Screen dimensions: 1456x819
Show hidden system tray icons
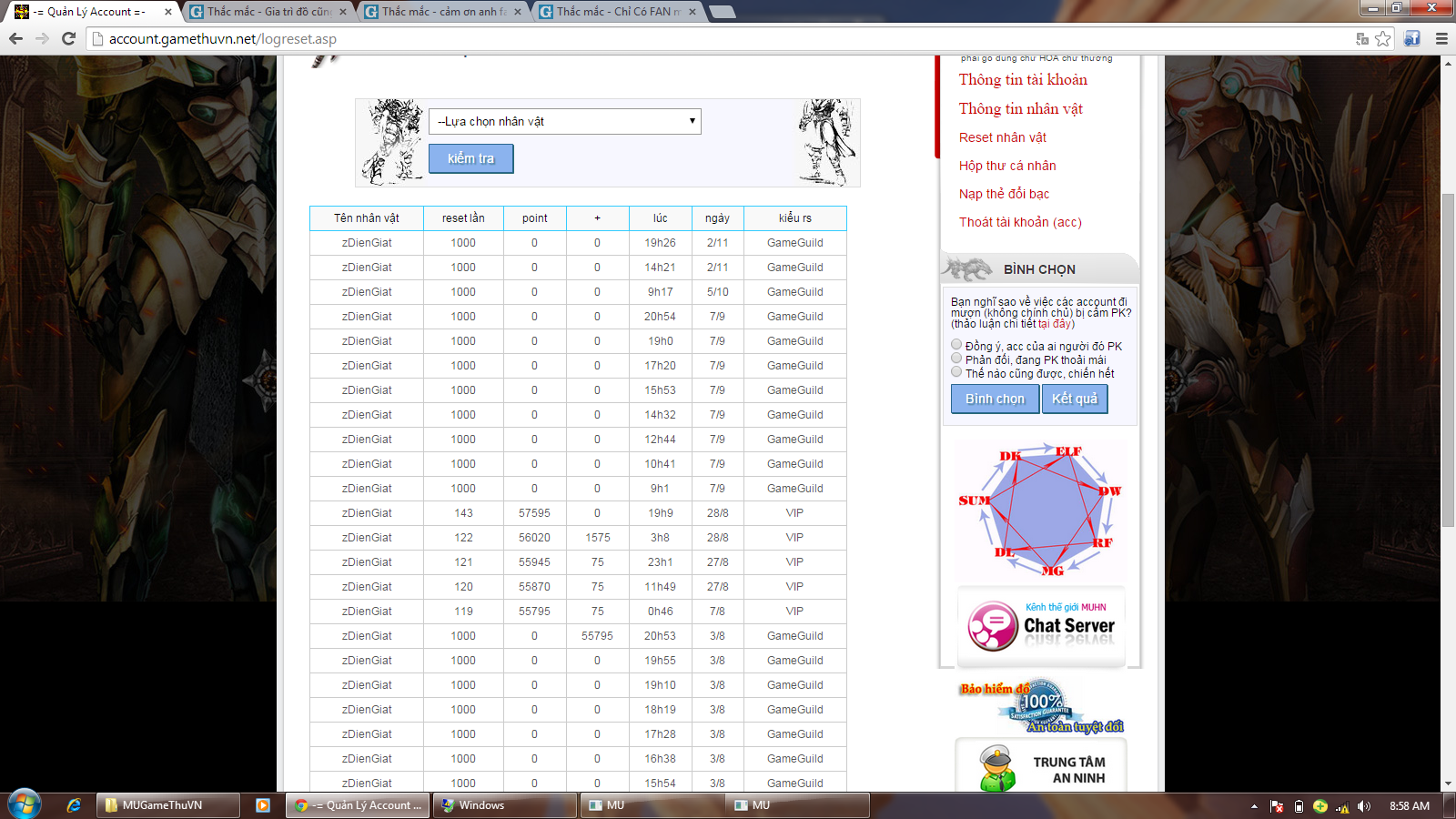pos(1254,806)
